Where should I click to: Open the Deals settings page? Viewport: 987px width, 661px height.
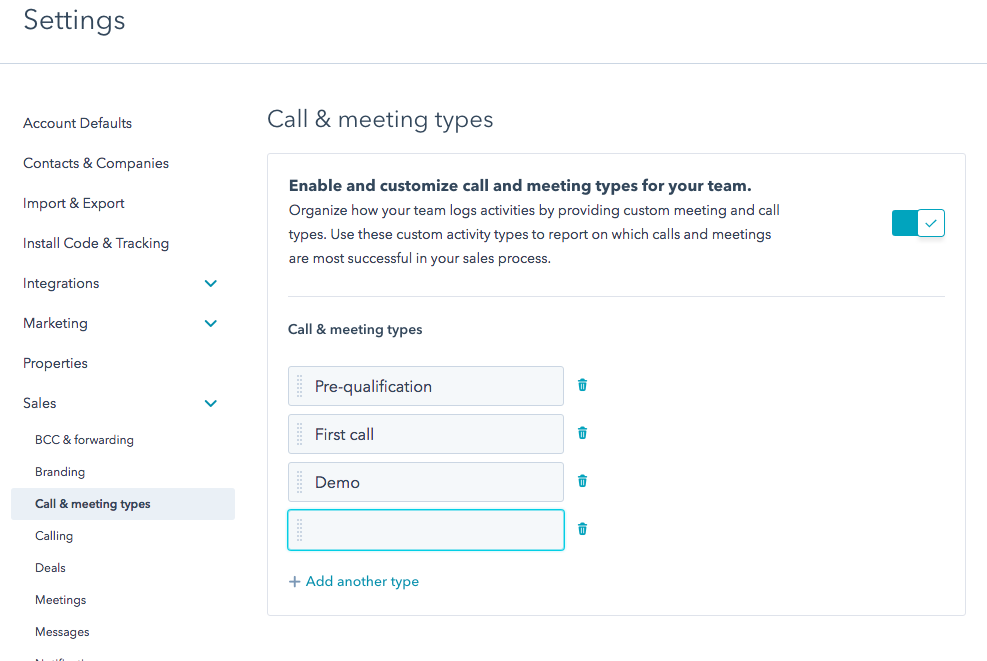tap(50, 567)
